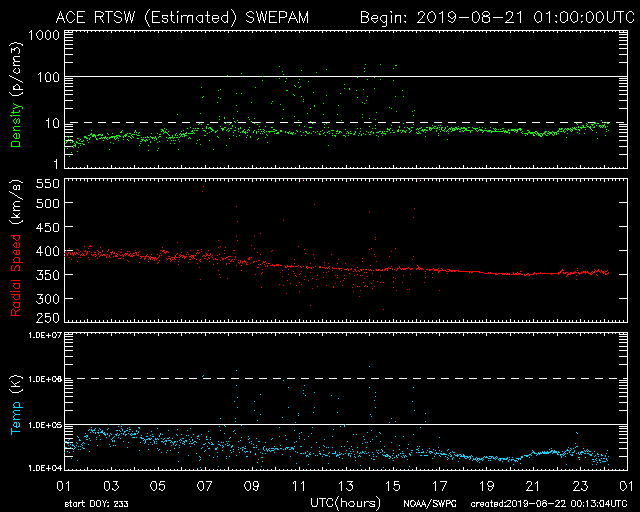640x512 pixels.
Task: Click hour 11 on the time axis
Action: coord(299,485)
